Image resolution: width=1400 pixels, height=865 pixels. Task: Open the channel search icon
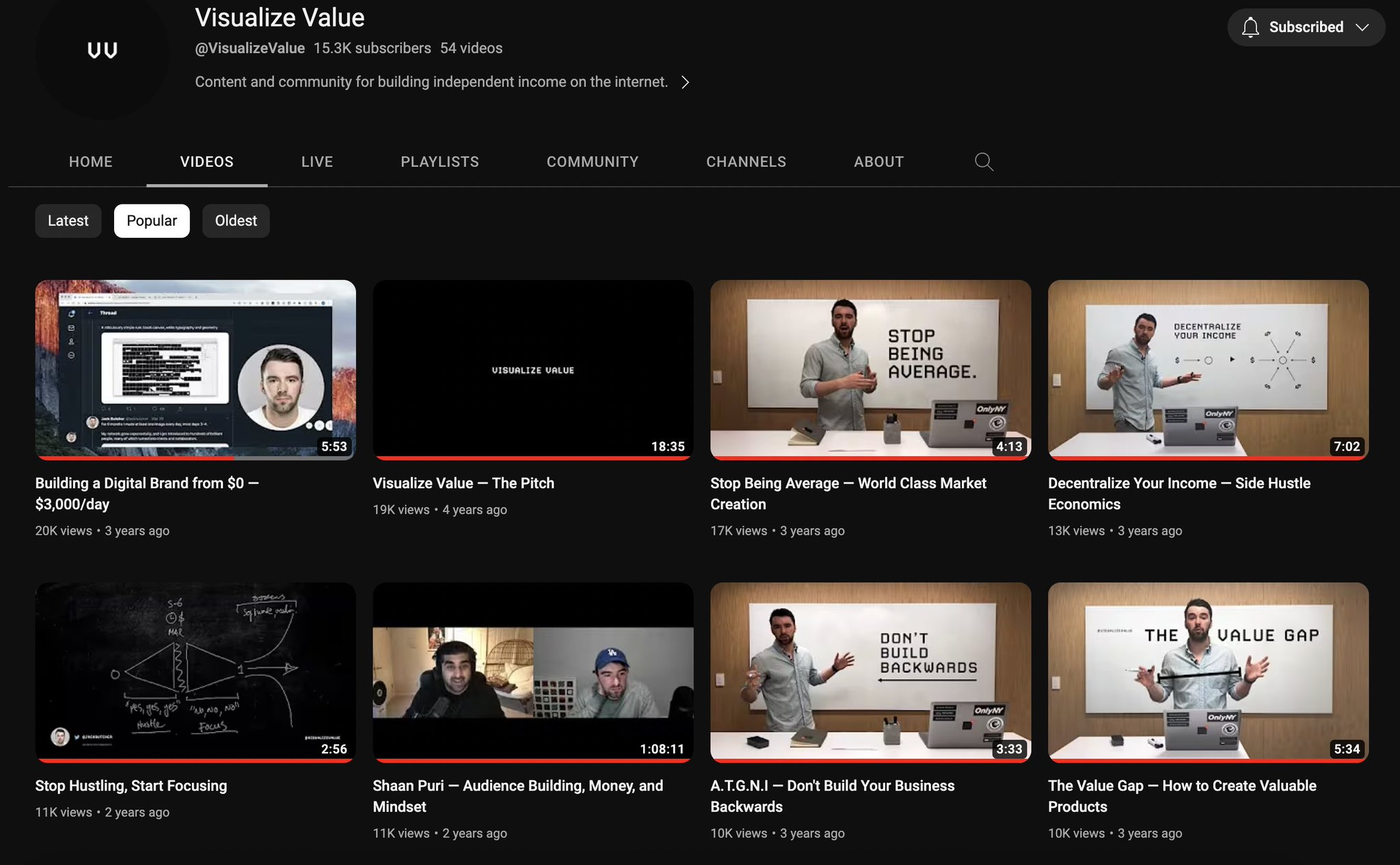click(984, 161)
